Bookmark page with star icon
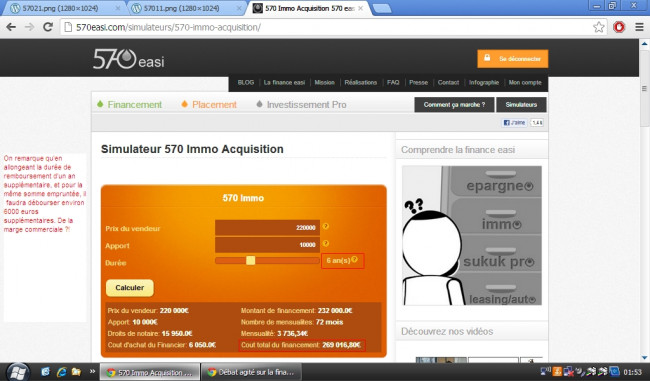This screenshot has width=650, height=381. pos(598,27)
